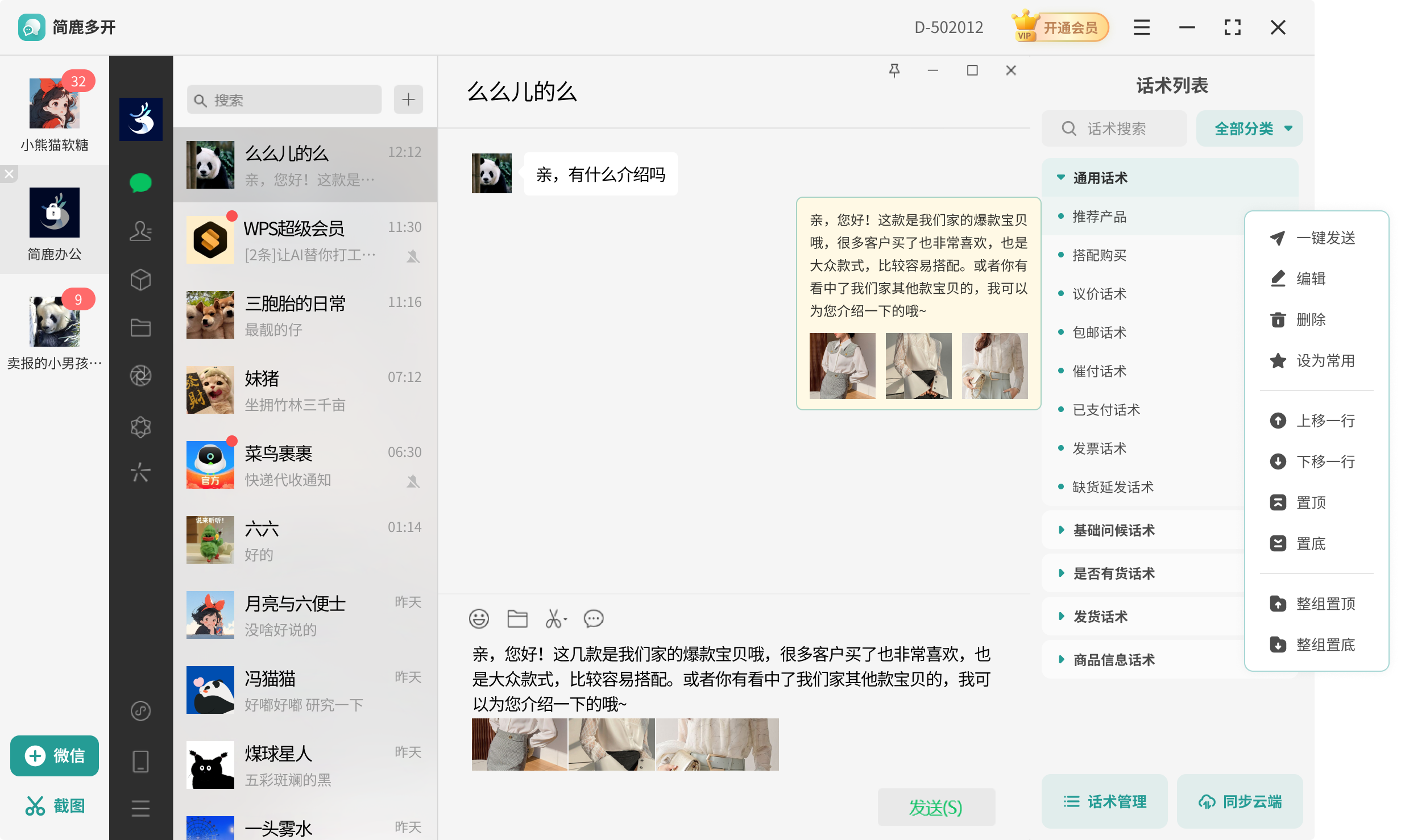Image resolution: width=1401 pixels, height=840 pixels.
Task: Open the quick-phrases chat bubble icon in the input toolbar
Action: [x=594, y=619]
